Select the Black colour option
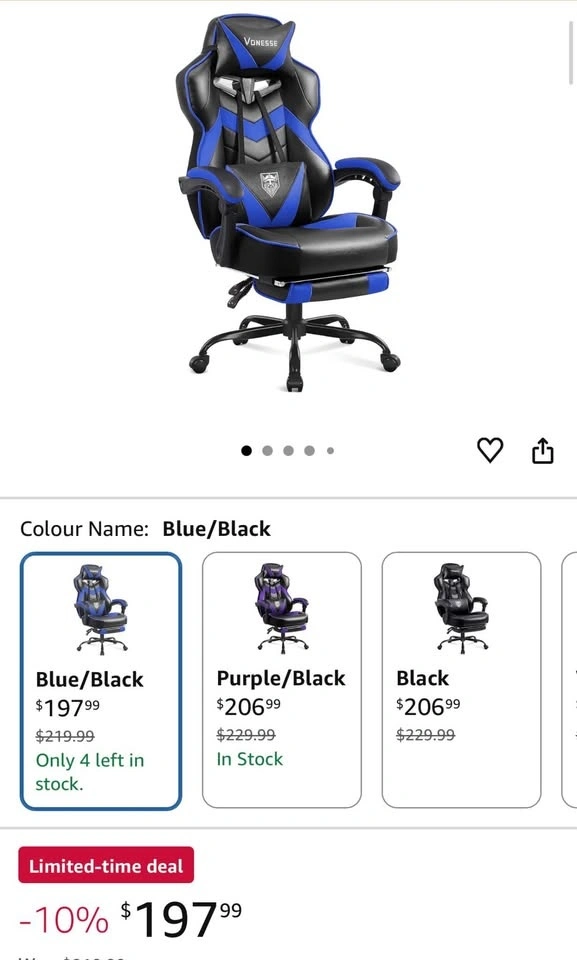The height and width of the screenshot is (960, 577). (461, 680)
